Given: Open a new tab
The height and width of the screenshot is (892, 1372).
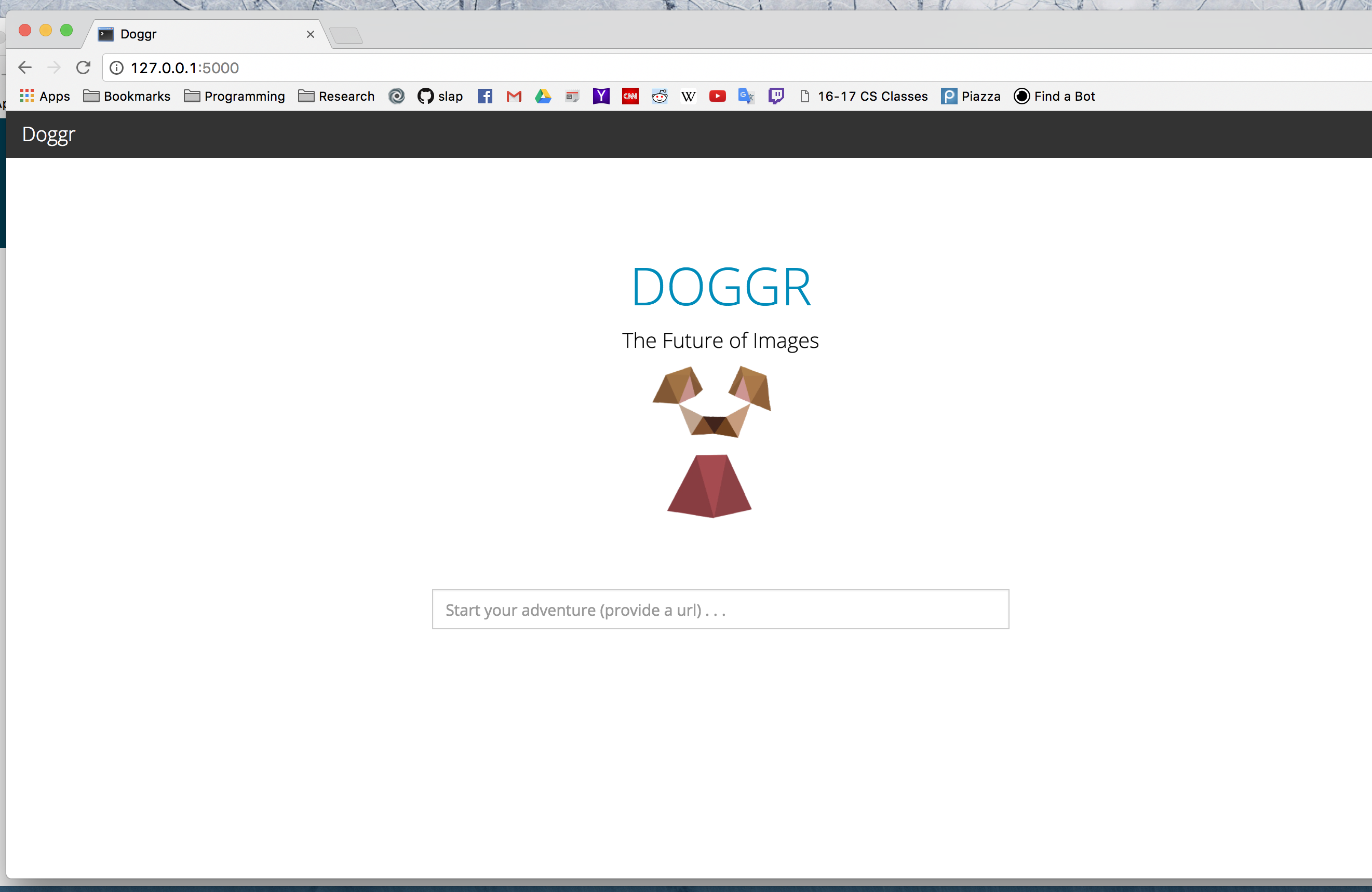Looking at the screenshot, I should click(346, 36).
